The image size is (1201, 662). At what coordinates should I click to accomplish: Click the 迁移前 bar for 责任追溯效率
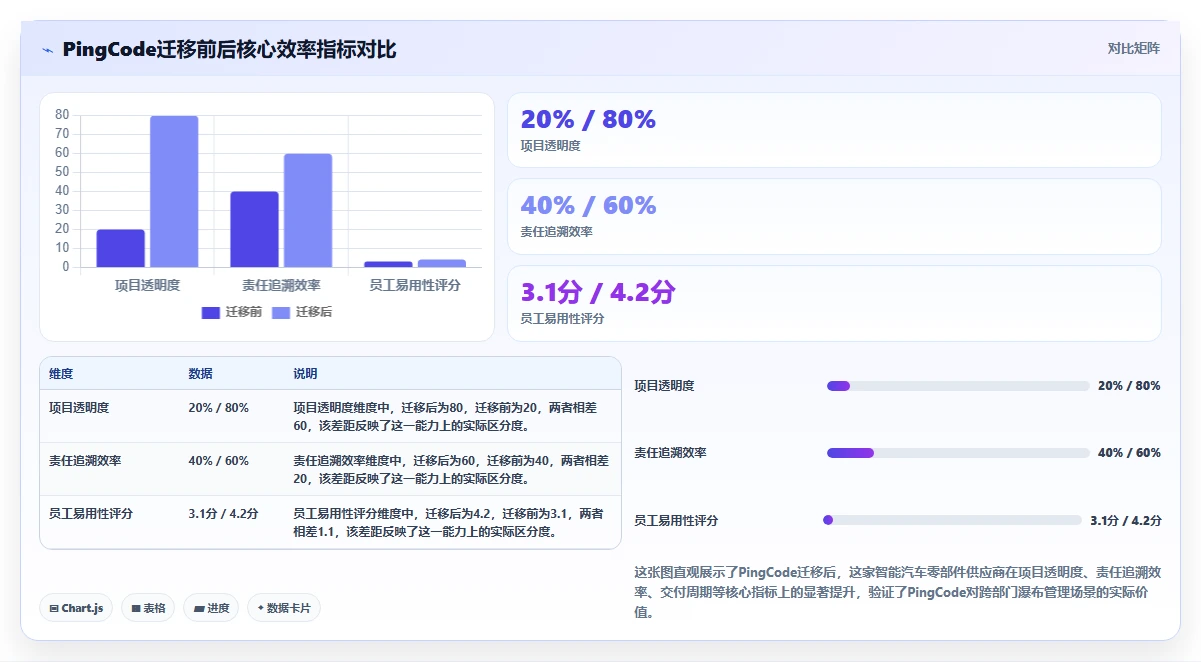[x=255, y=229]
